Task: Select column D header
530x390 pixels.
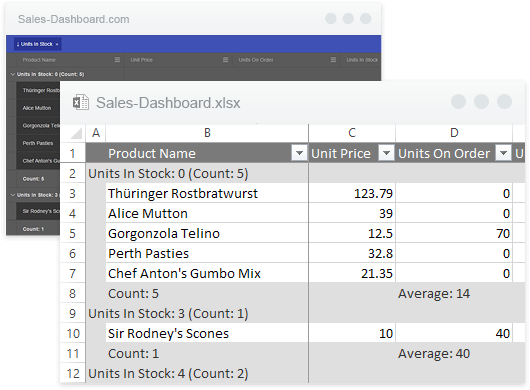Action: pyautogui.click(x=454, y=133)
